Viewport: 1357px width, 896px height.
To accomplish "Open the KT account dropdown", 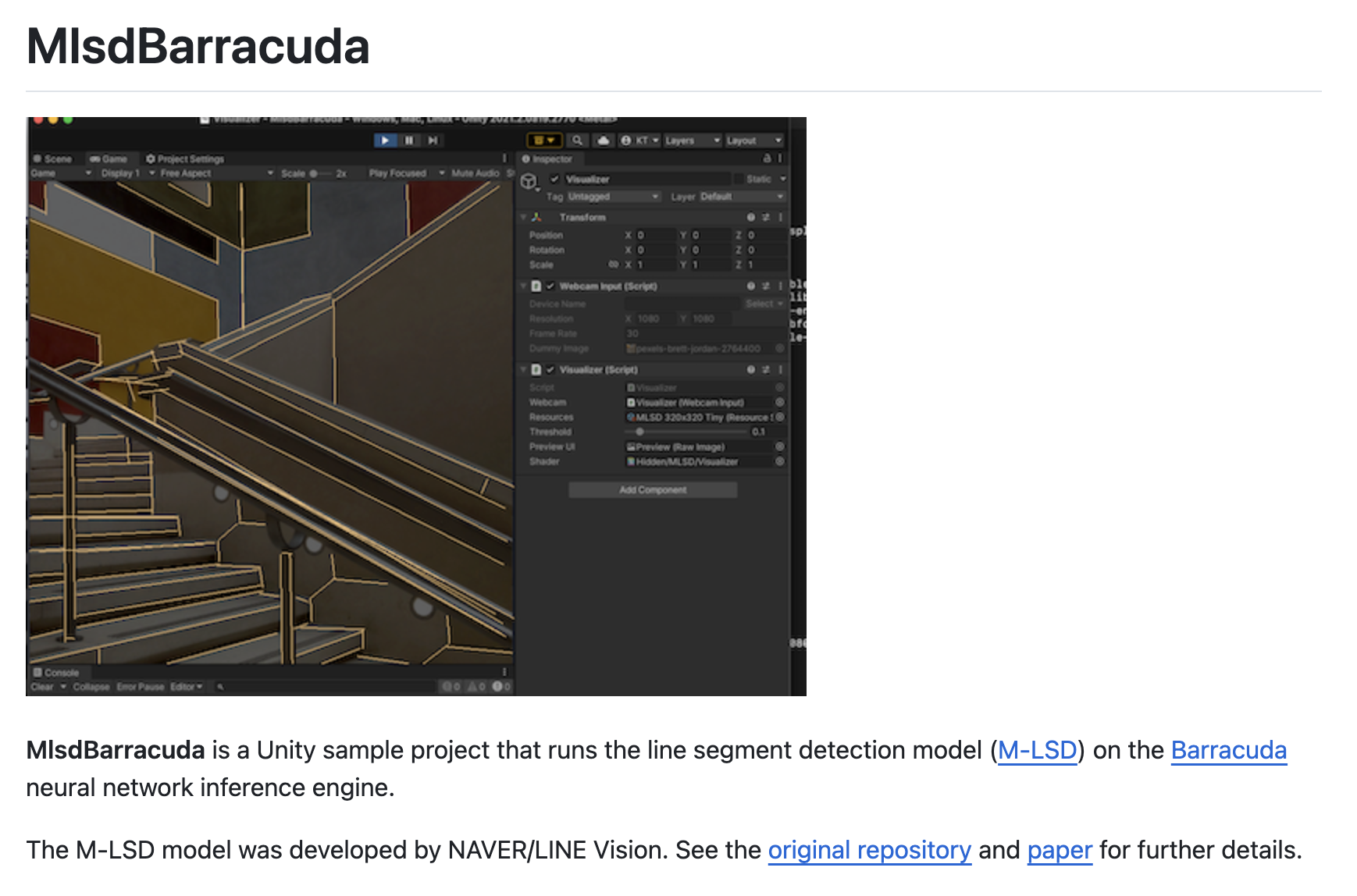I will 639,140.
